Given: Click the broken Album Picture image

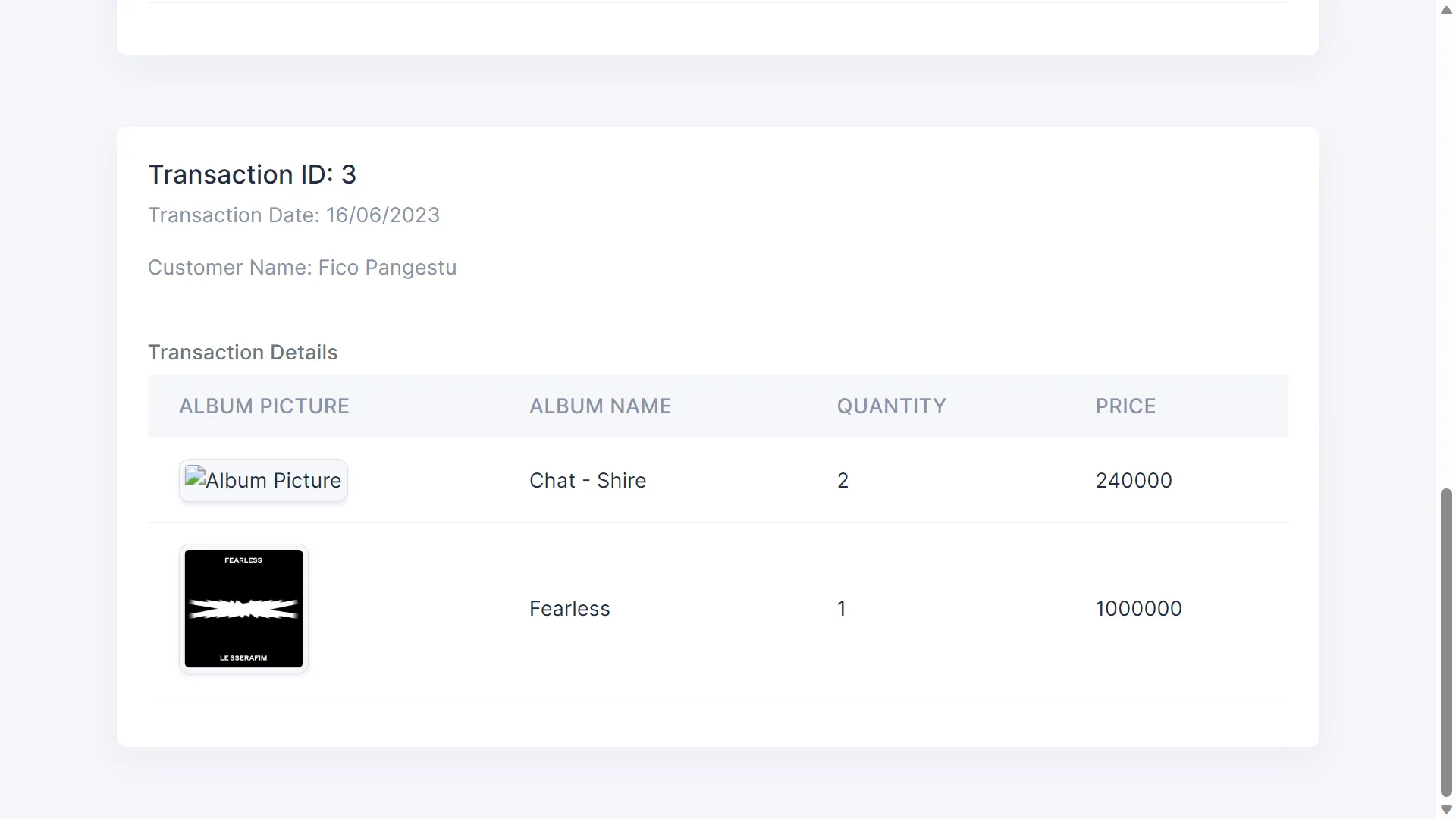Looking at the screenshot, I should (x=263, y=481).
